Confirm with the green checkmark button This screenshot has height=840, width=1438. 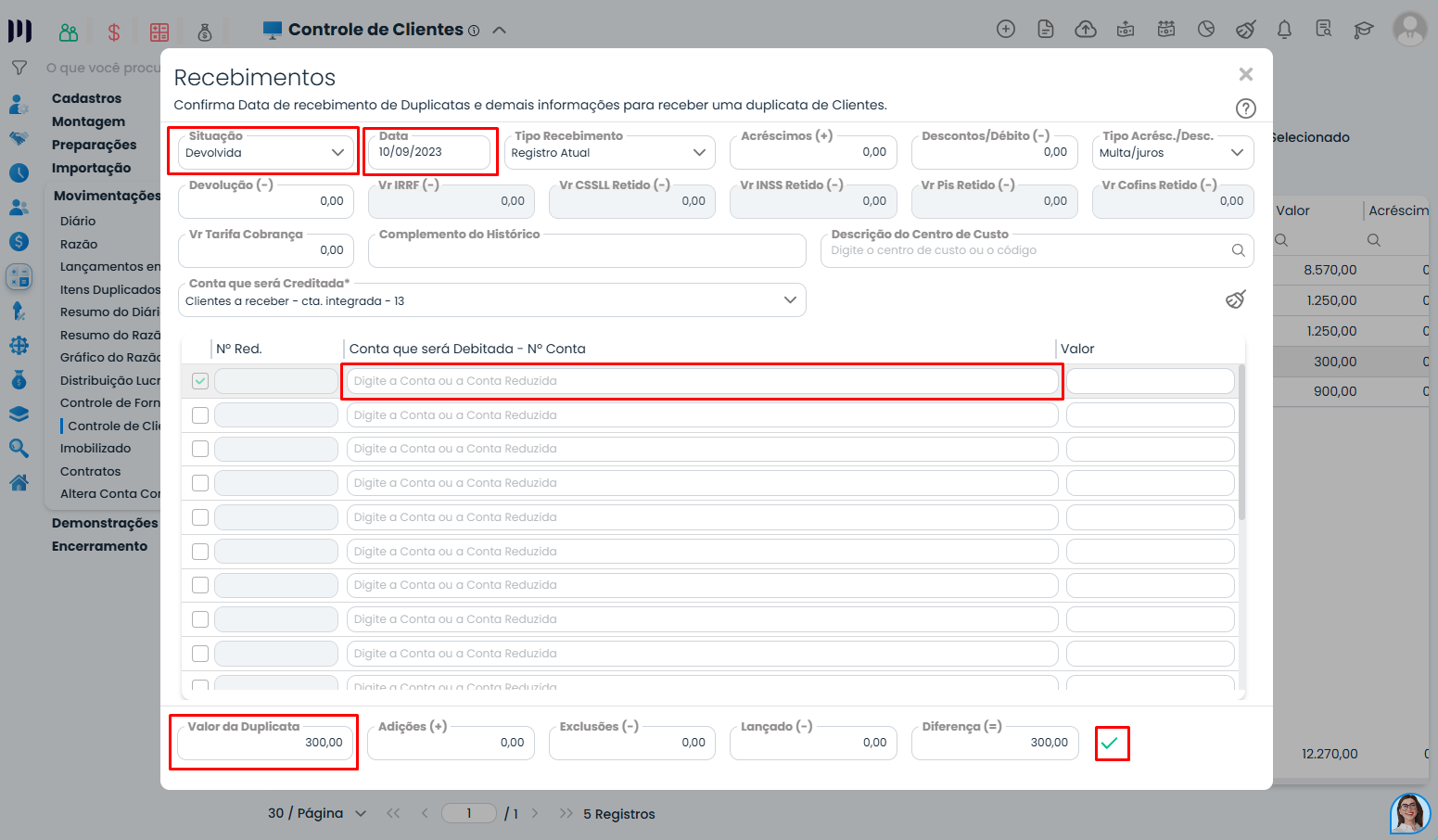[x=1111, y=743]
